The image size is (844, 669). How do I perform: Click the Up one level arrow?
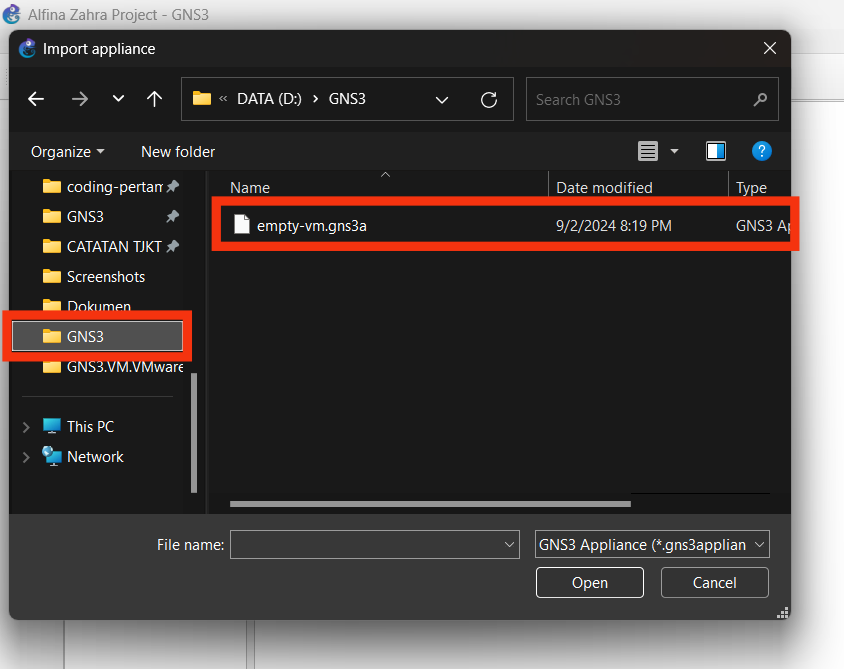pos(154,99)
